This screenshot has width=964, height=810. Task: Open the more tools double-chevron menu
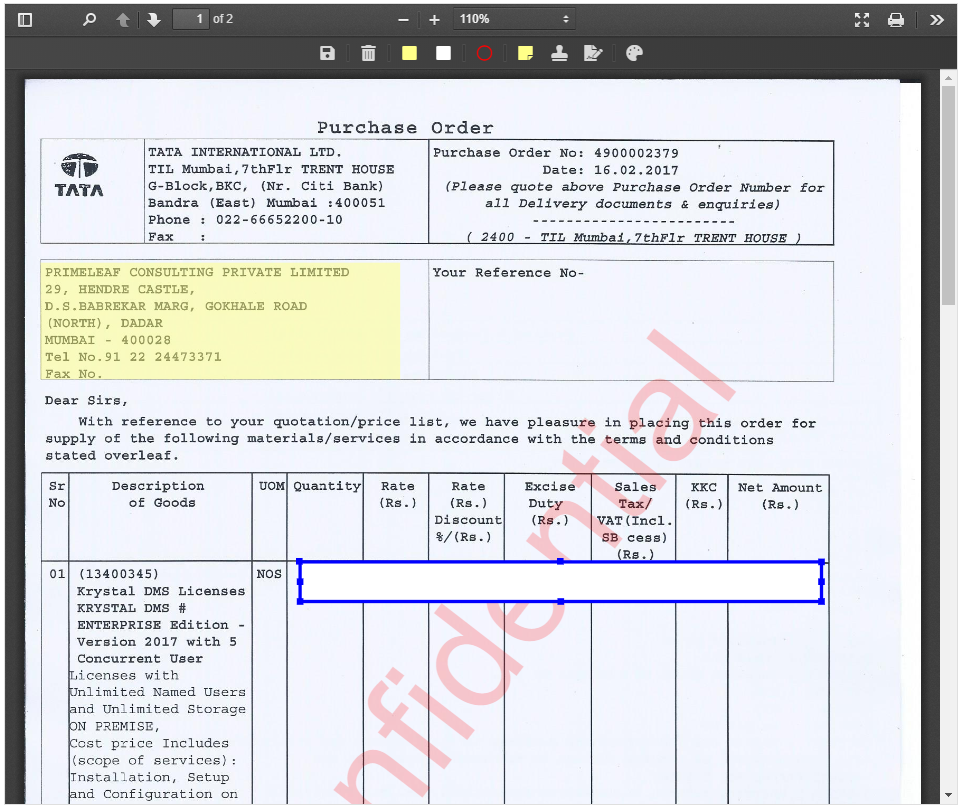pyautogui.click(x=936, y=20)
